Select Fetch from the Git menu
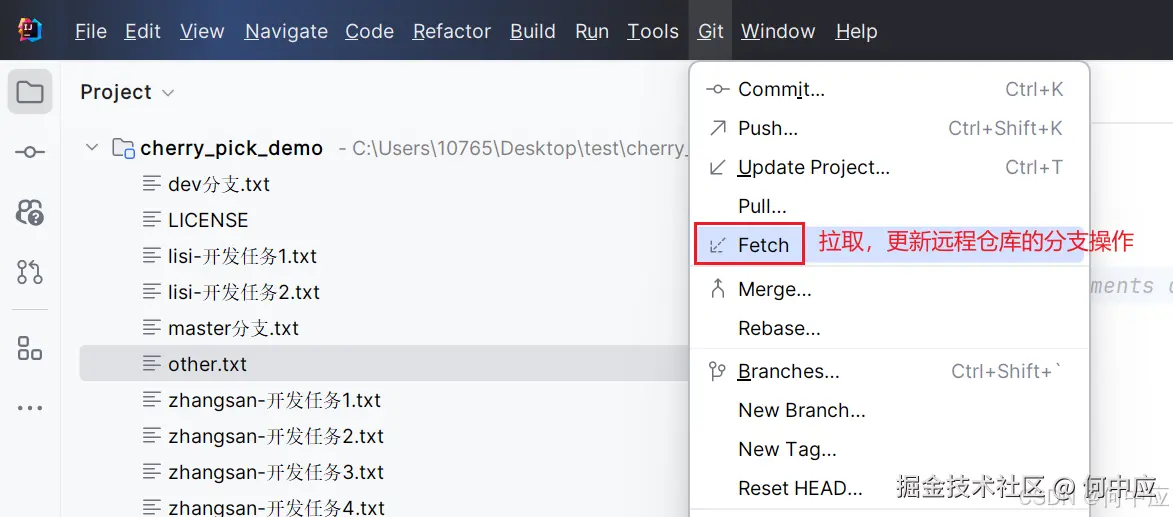The image size is (1173, 517). tap(763, 245)
